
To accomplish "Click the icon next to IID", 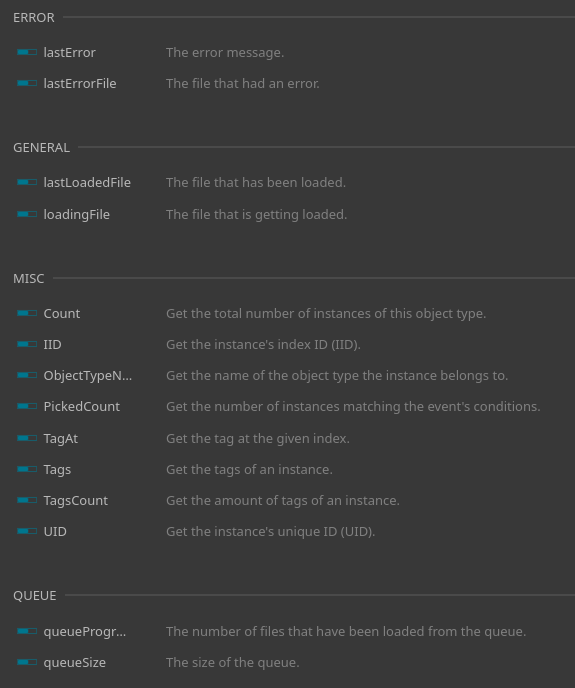I will pos(27,344).
